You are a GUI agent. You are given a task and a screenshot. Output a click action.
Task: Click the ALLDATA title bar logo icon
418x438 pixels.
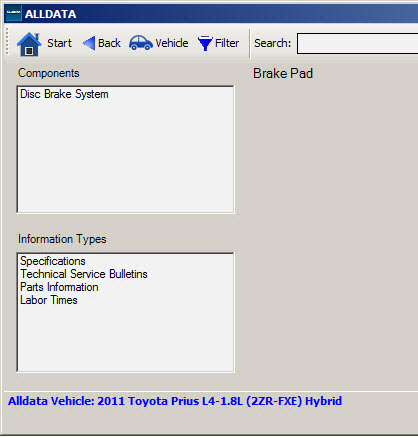(14, 13)
